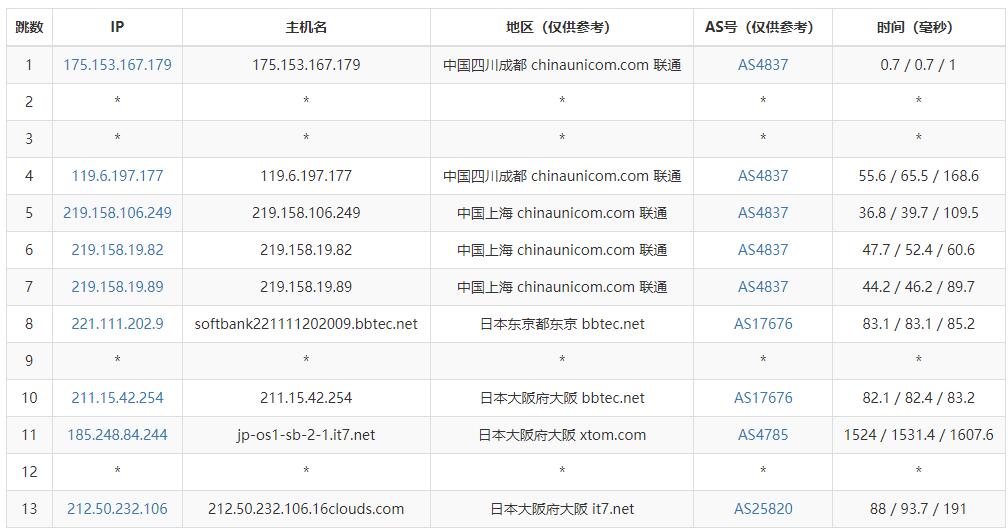Select hop number 12 cell
This screenshot has width=1008, height=531.
[x=29, y=472]
